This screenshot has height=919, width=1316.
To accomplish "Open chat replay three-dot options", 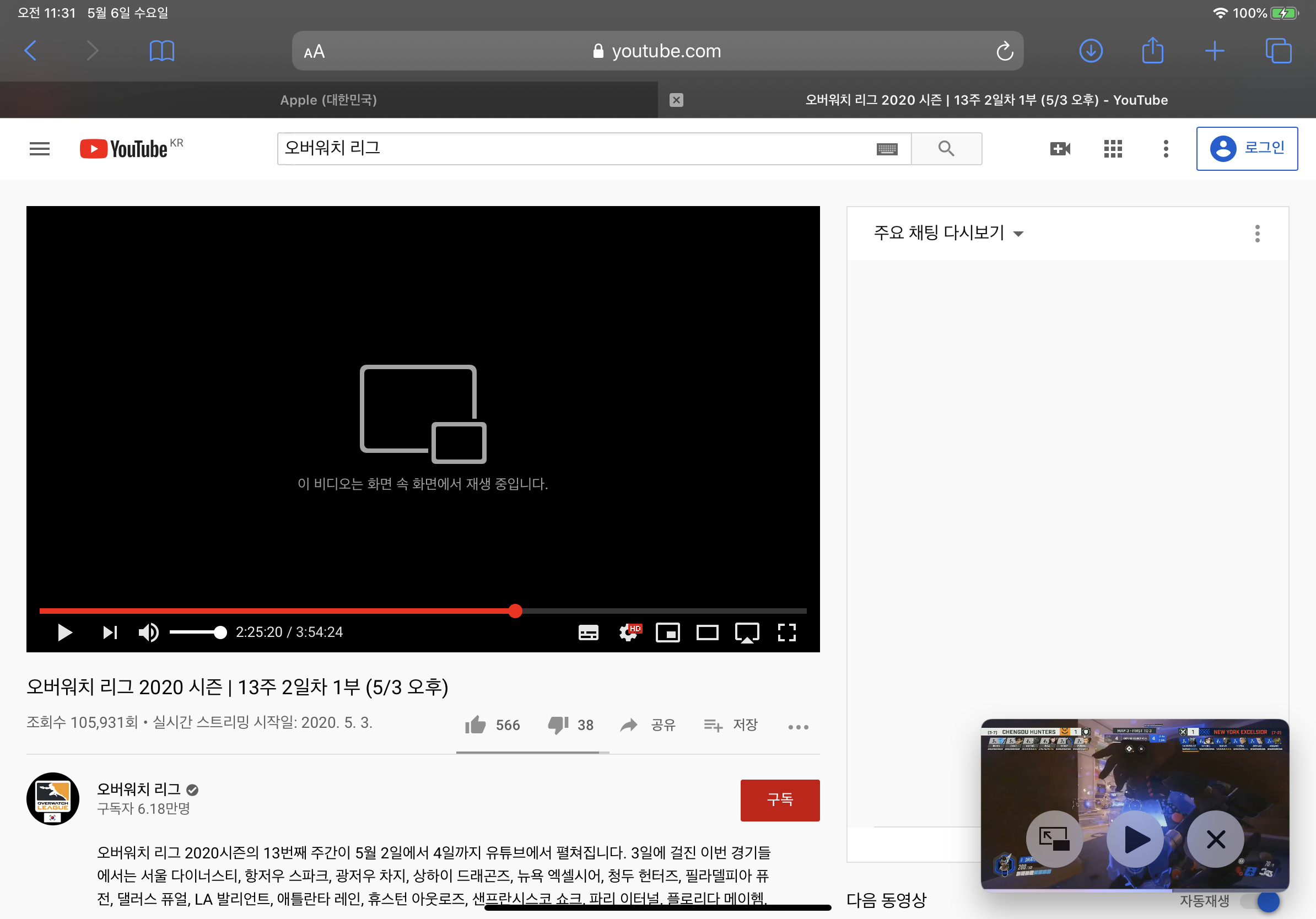I will click(1257, 233).
